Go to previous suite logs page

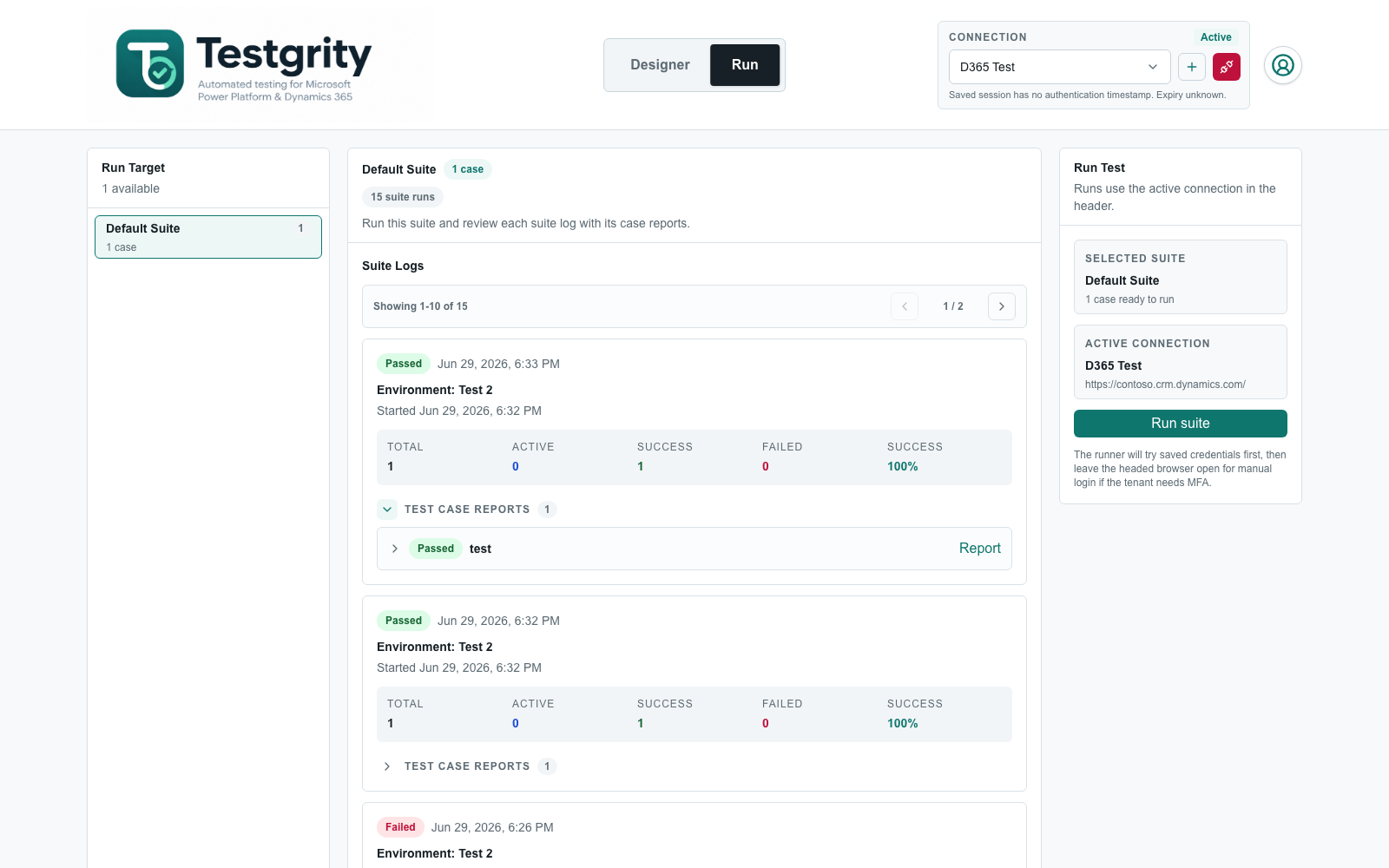905,306
